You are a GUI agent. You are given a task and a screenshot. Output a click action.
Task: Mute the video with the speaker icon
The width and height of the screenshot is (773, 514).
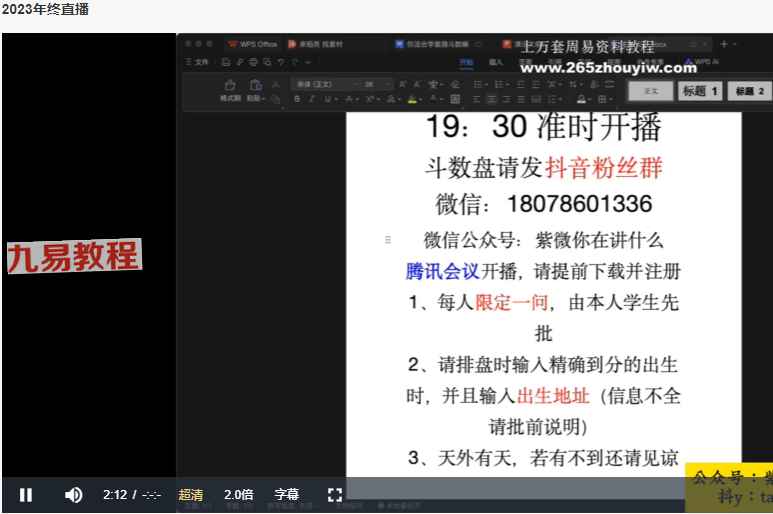tap(73, 495)
